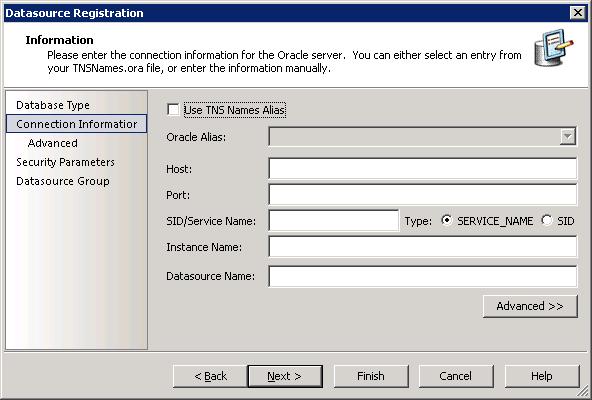This screenshot has width=592, height=400.
Task: Click into the Host input field
Action: click(422, 168)
